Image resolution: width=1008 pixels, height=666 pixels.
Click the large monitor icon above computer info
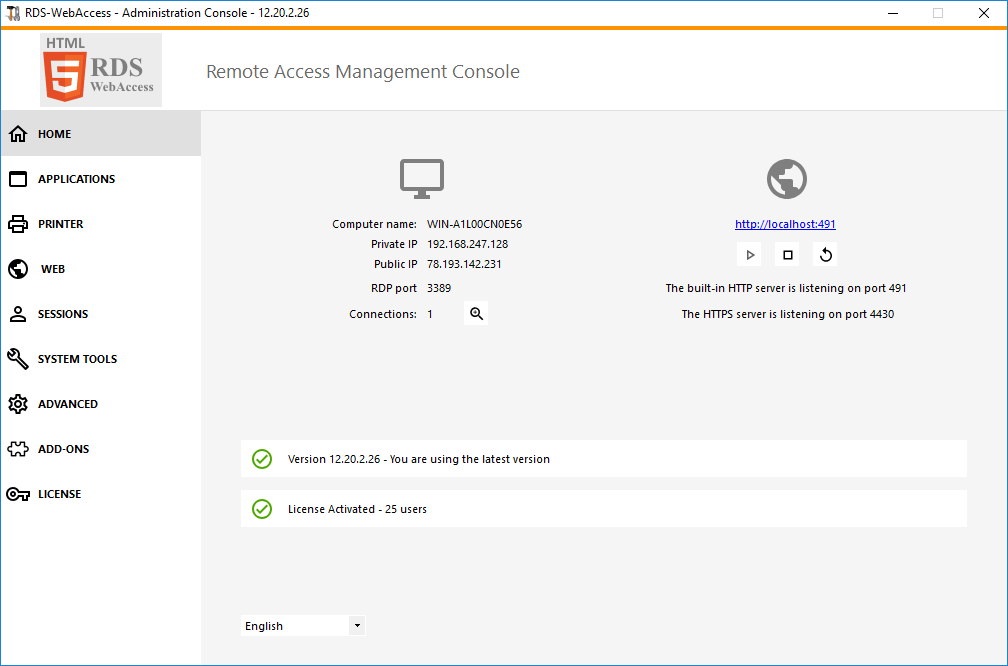pos(422,179)
